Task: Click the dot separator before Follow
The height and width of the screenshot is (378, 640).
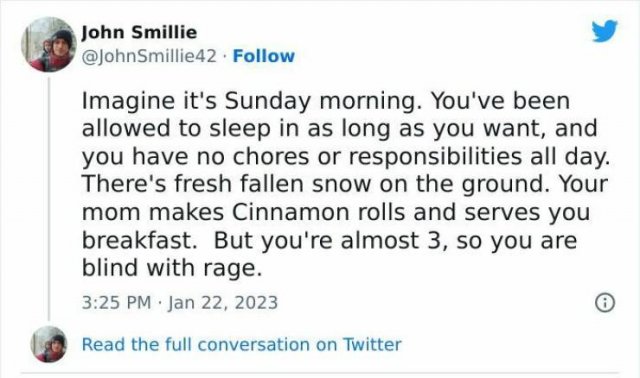Action: [224, 56]
